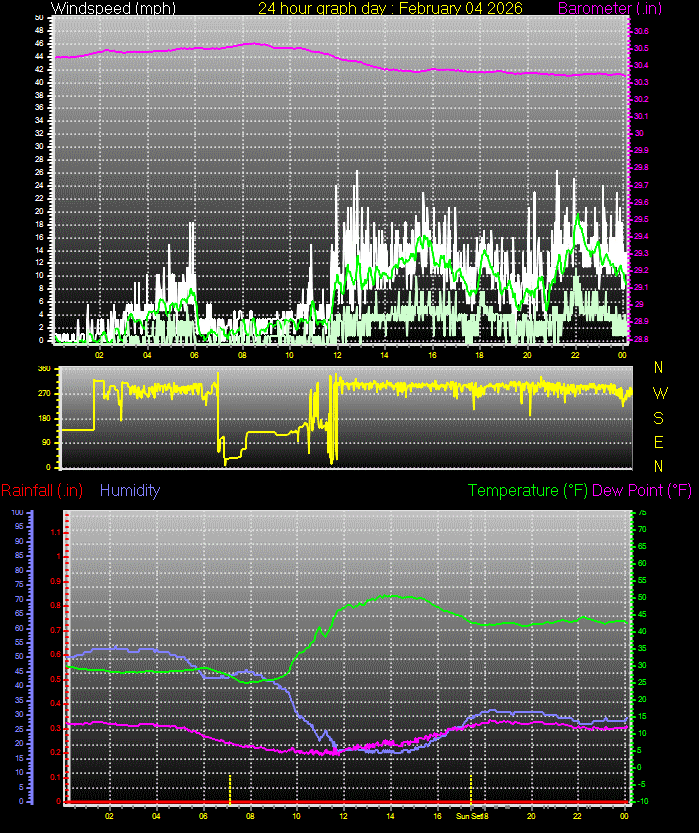Click the '28.8' barometer axis value
Viewport: 699px width, 833px height.
642,338
